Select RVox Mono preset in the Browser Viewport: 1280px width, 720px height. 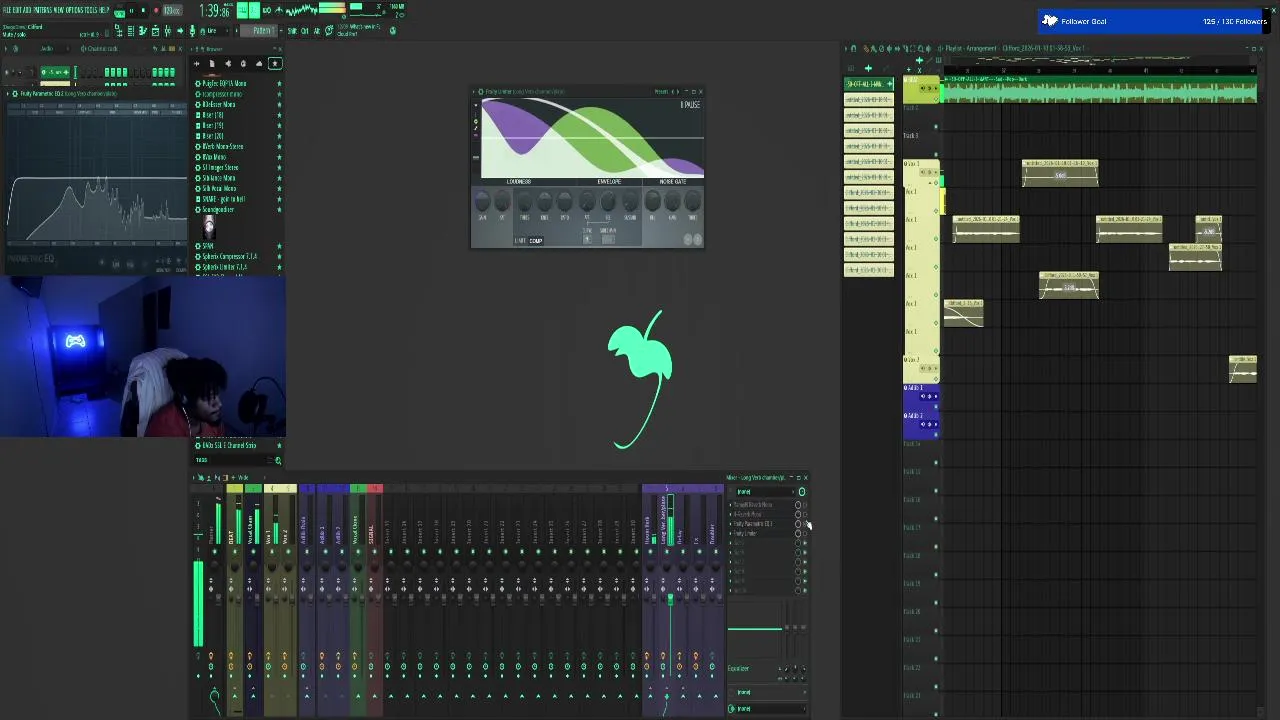pos(214,157)
